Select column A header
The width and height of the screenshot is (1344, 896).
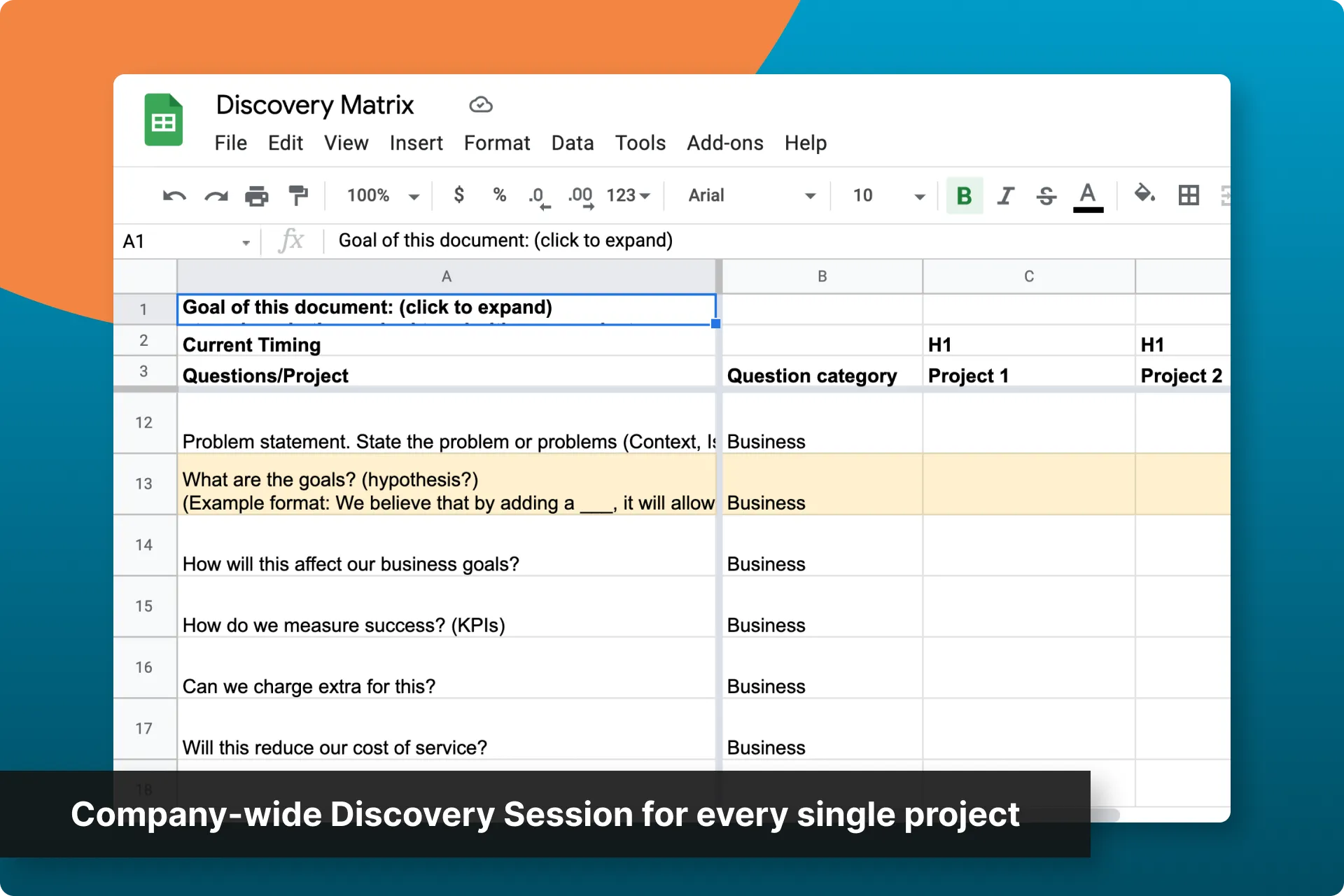(x=447, y=276)
